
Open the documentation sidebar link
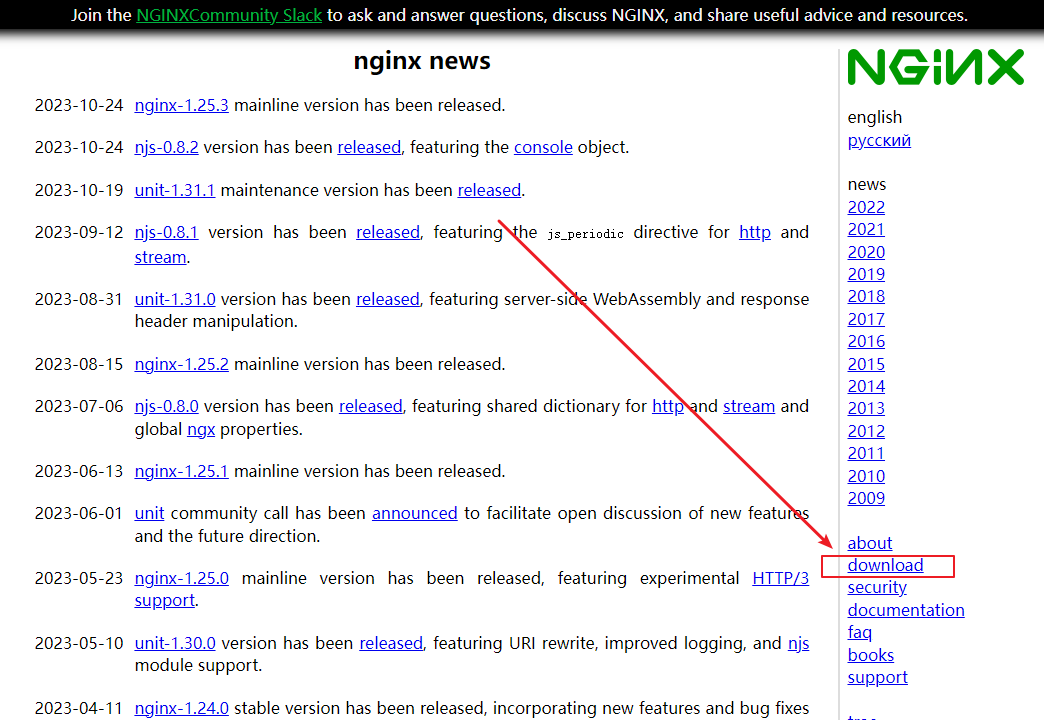pos(906,610)
